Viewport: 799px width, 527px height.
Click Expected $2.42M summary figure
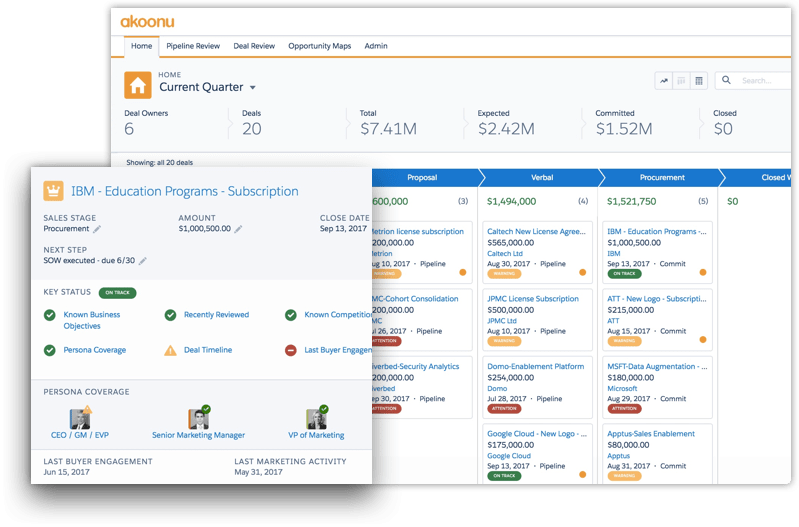coord(506,129)
